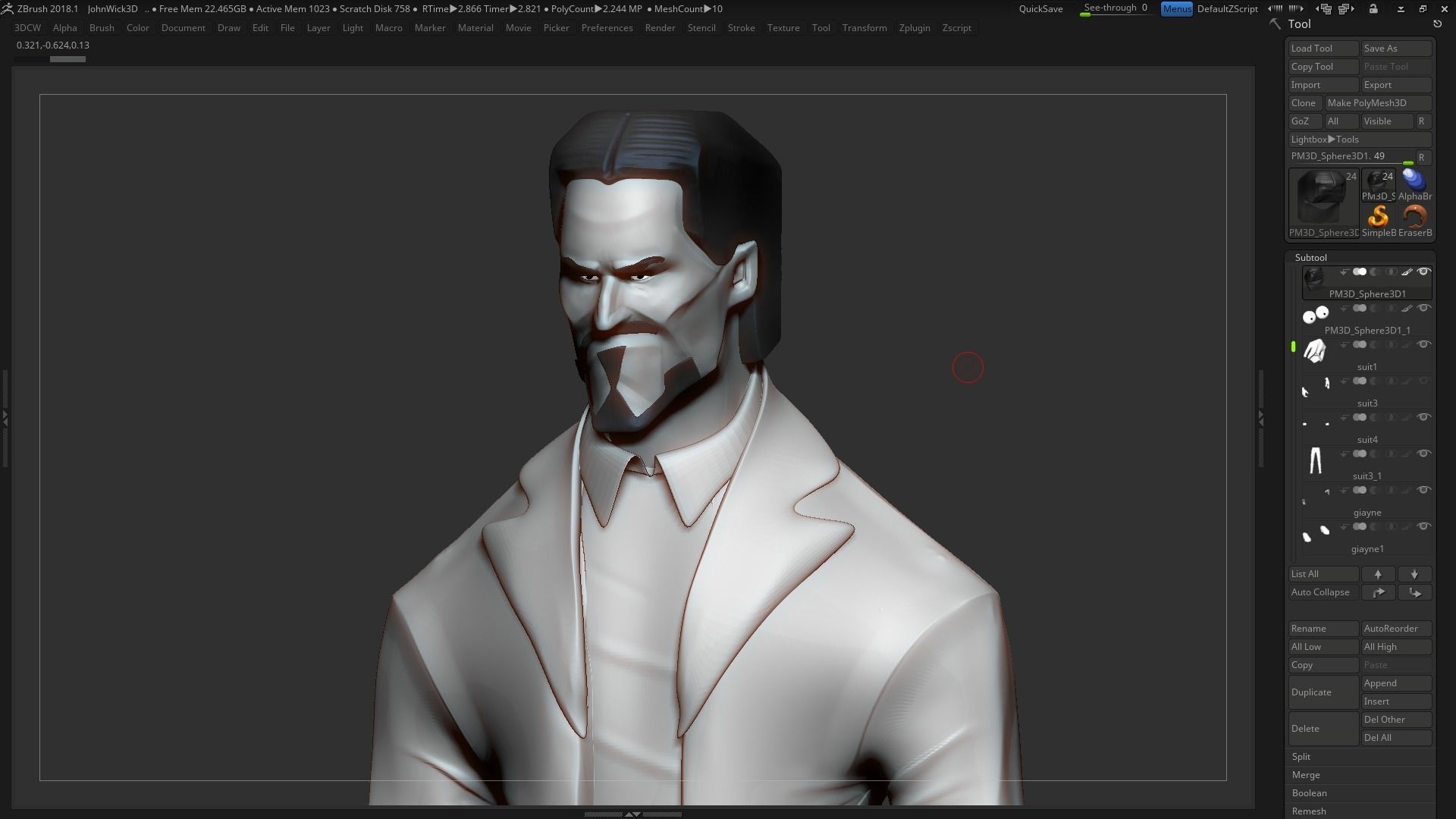Click the Tool palette dock circular-arrow icon
This screenshot has width=1456, height=819.
pos(1437,24)
